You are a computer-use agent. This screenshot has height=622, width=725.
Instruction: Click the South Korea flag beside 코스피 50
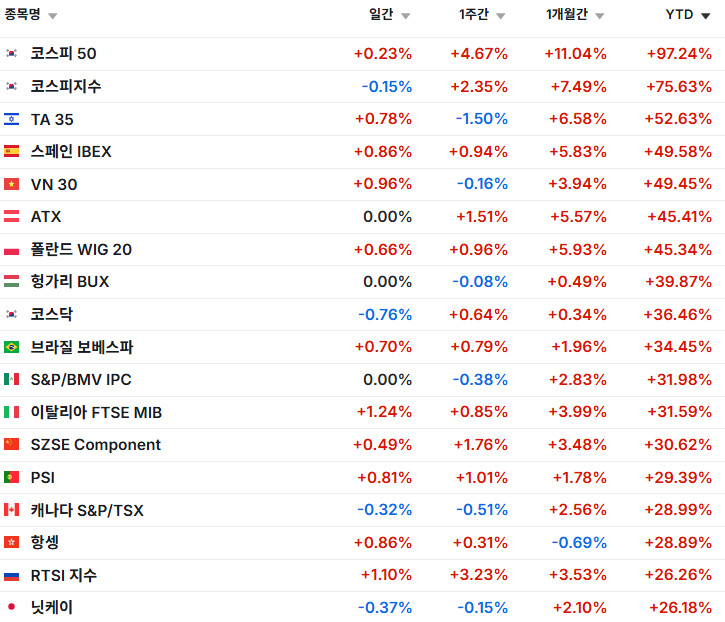click(12, 54)
